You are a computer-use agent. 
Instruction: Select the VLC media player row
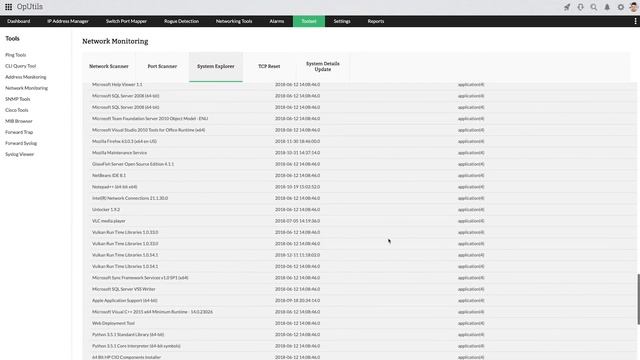[360, 221]
